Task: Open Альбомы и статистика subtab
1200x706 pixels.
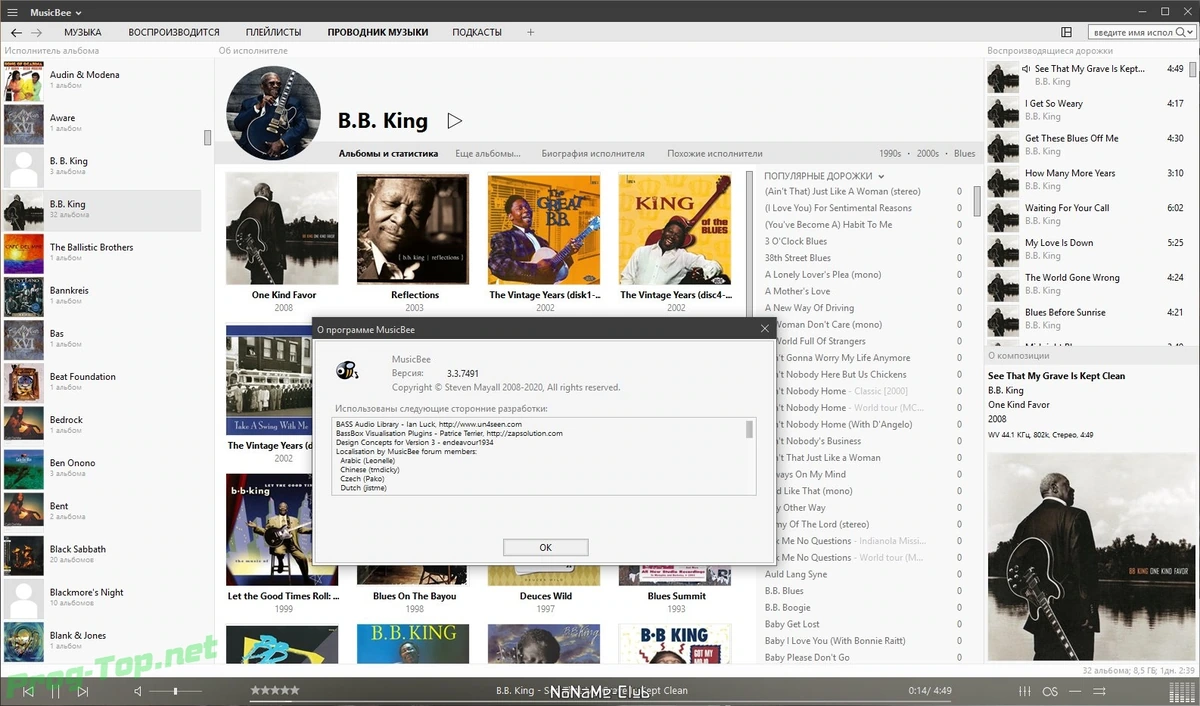Action: coord(389,154)
